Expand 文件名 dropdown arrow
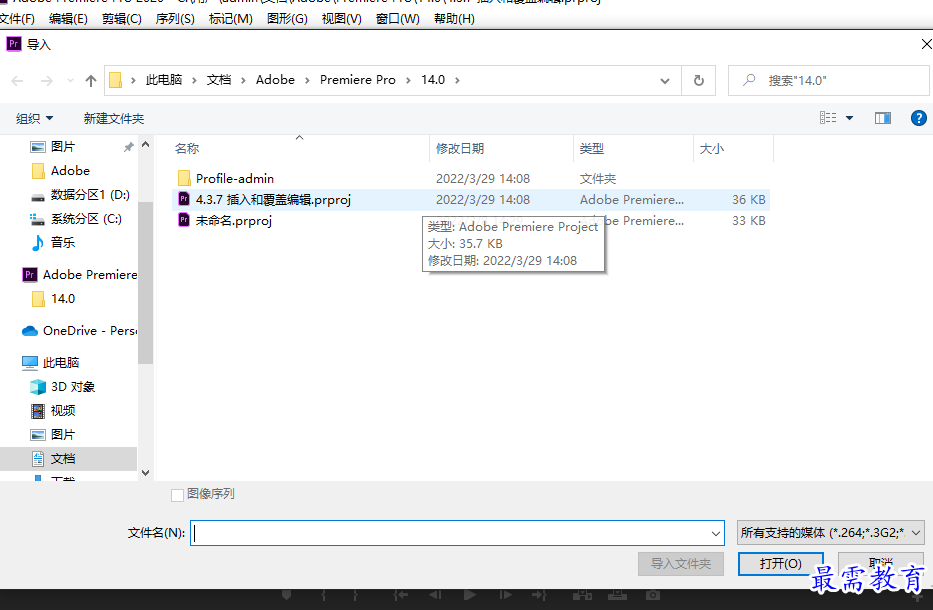 pyautogui.click(x=716, y=533)
